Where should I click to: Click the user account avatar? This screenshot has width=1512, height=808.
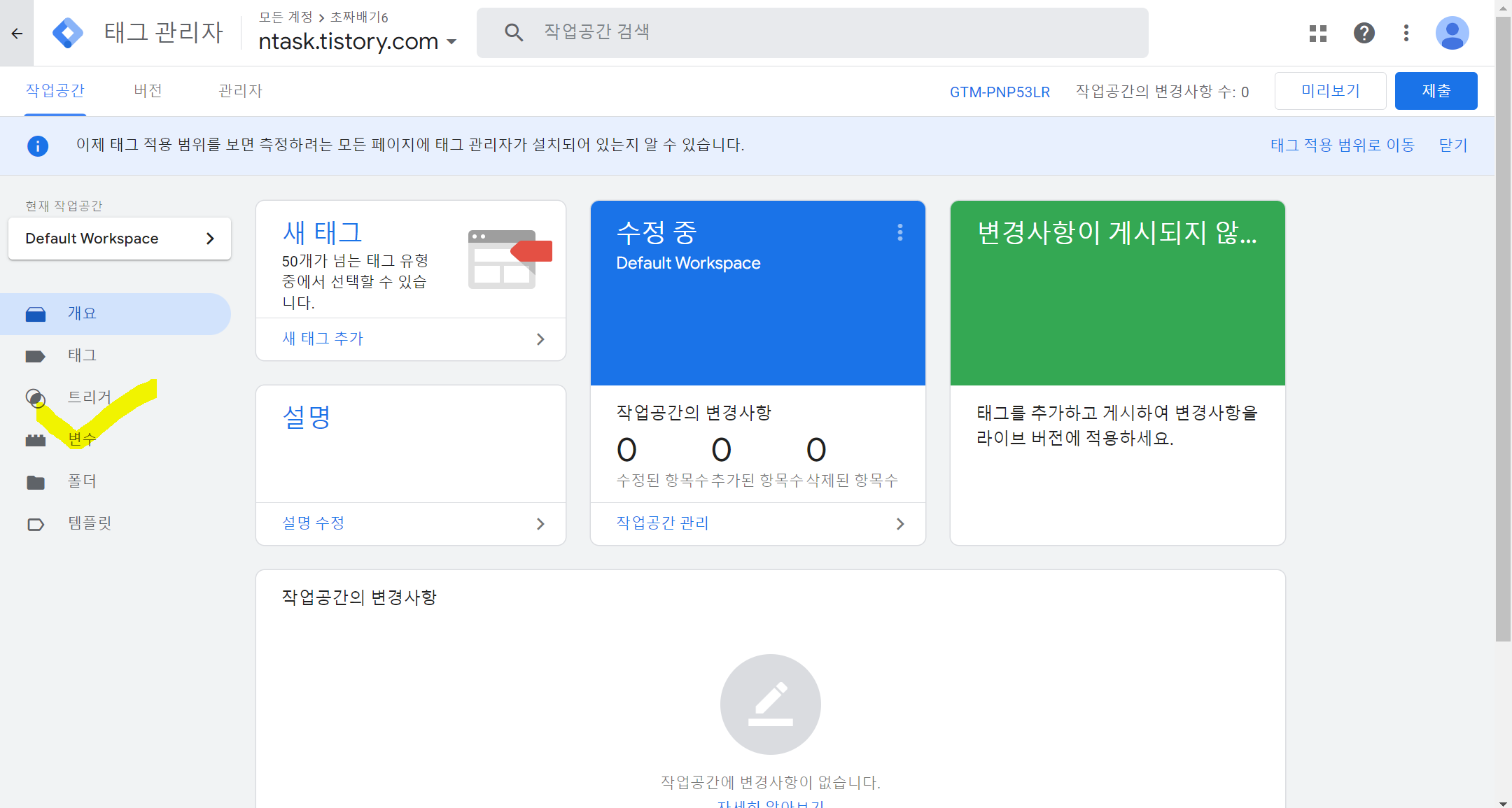tap(1452, 33)
